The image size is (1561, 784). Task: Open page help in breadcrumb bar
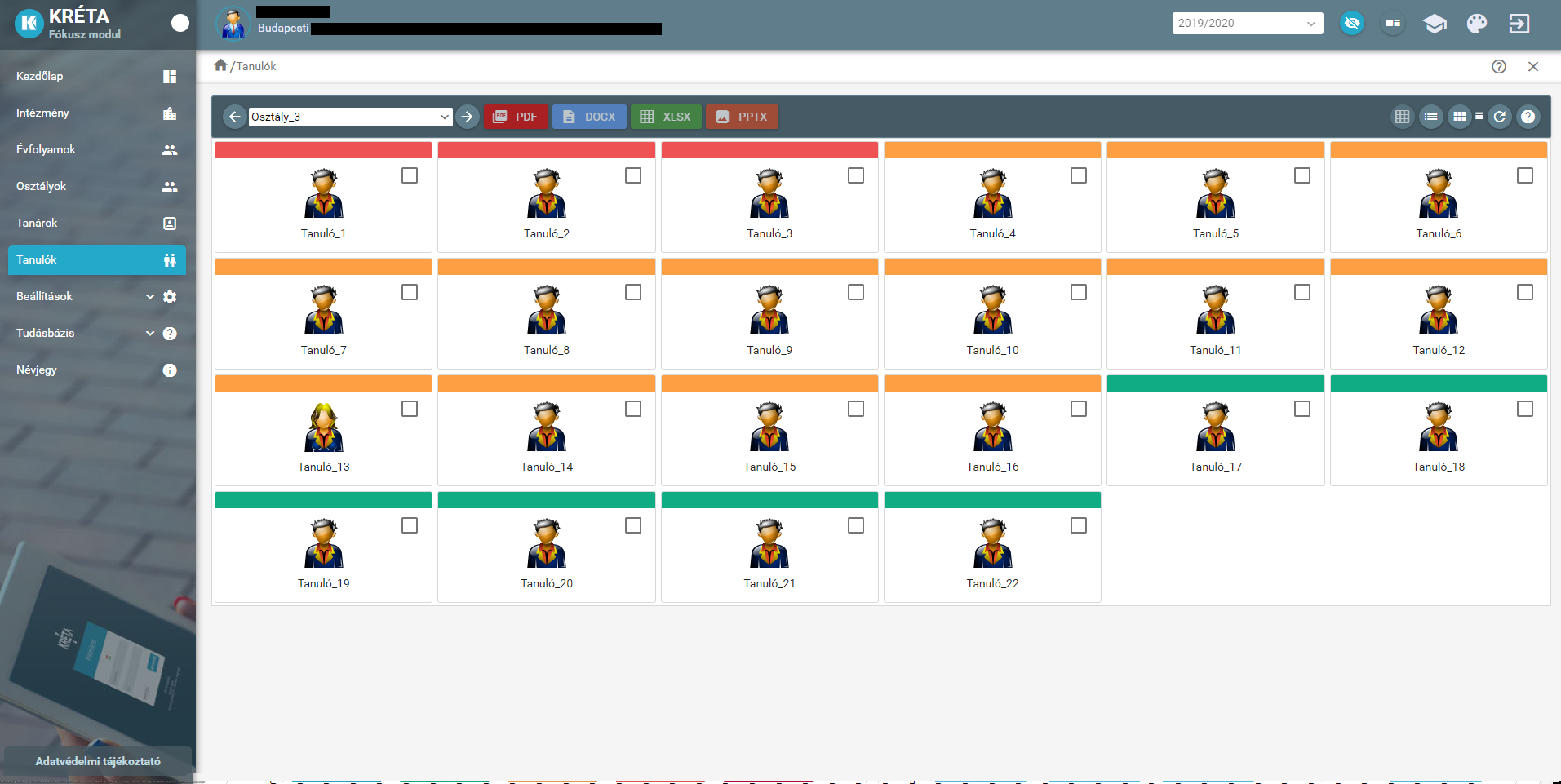(x=1499, y=67)
